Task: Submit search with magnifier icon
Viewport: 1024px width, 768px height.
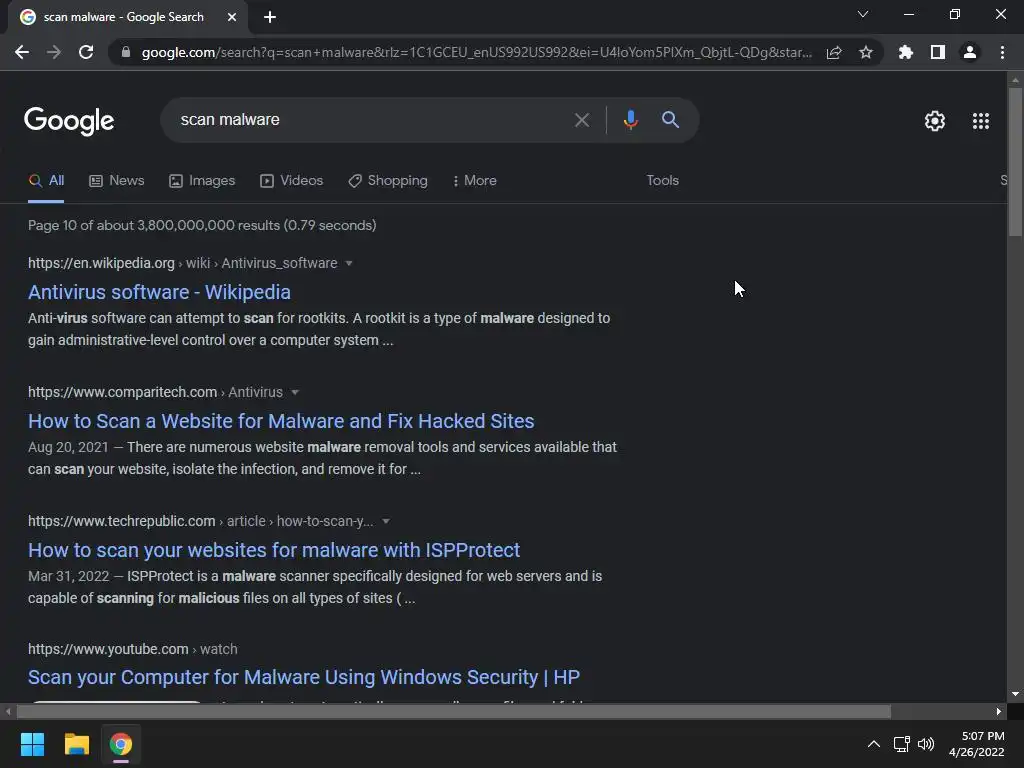Action: coord(670,120)
